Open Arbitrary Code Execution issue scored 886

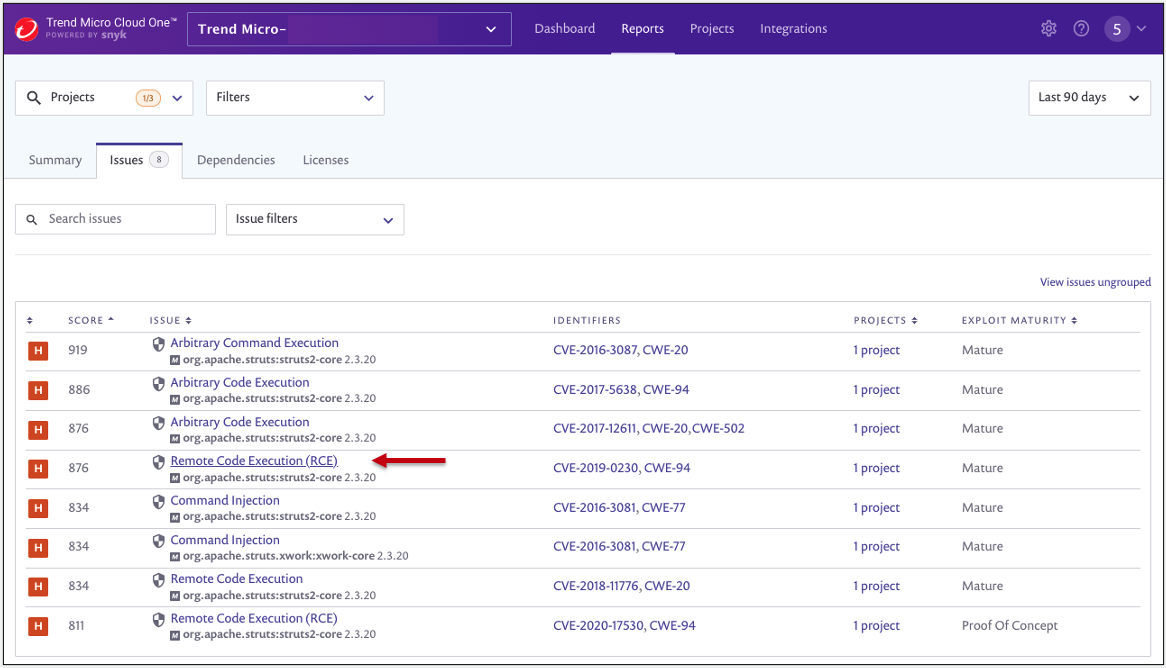[x=239, y=382]
